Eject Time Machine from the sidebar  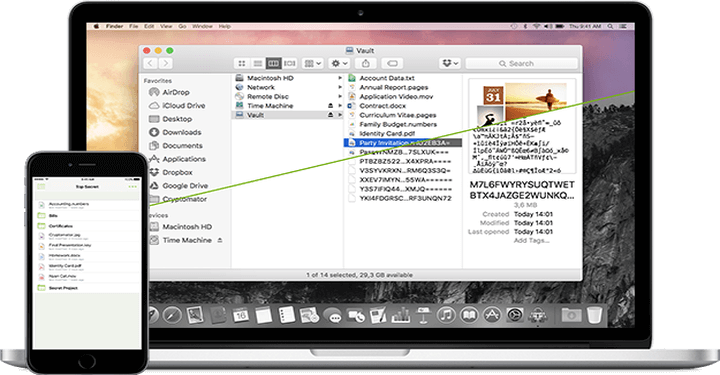(220, 240)
